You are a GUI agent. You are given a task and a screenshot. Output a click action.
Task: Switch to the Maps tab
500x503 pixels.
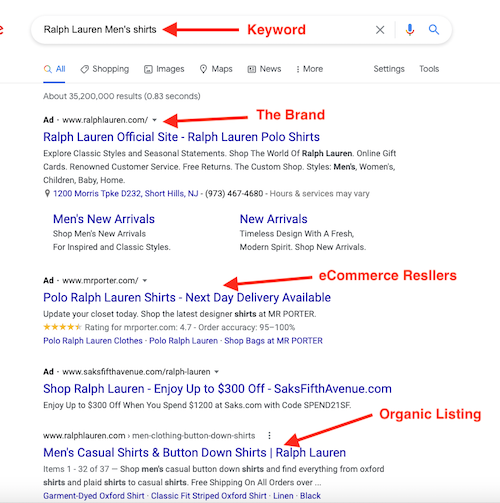(216, 69)
